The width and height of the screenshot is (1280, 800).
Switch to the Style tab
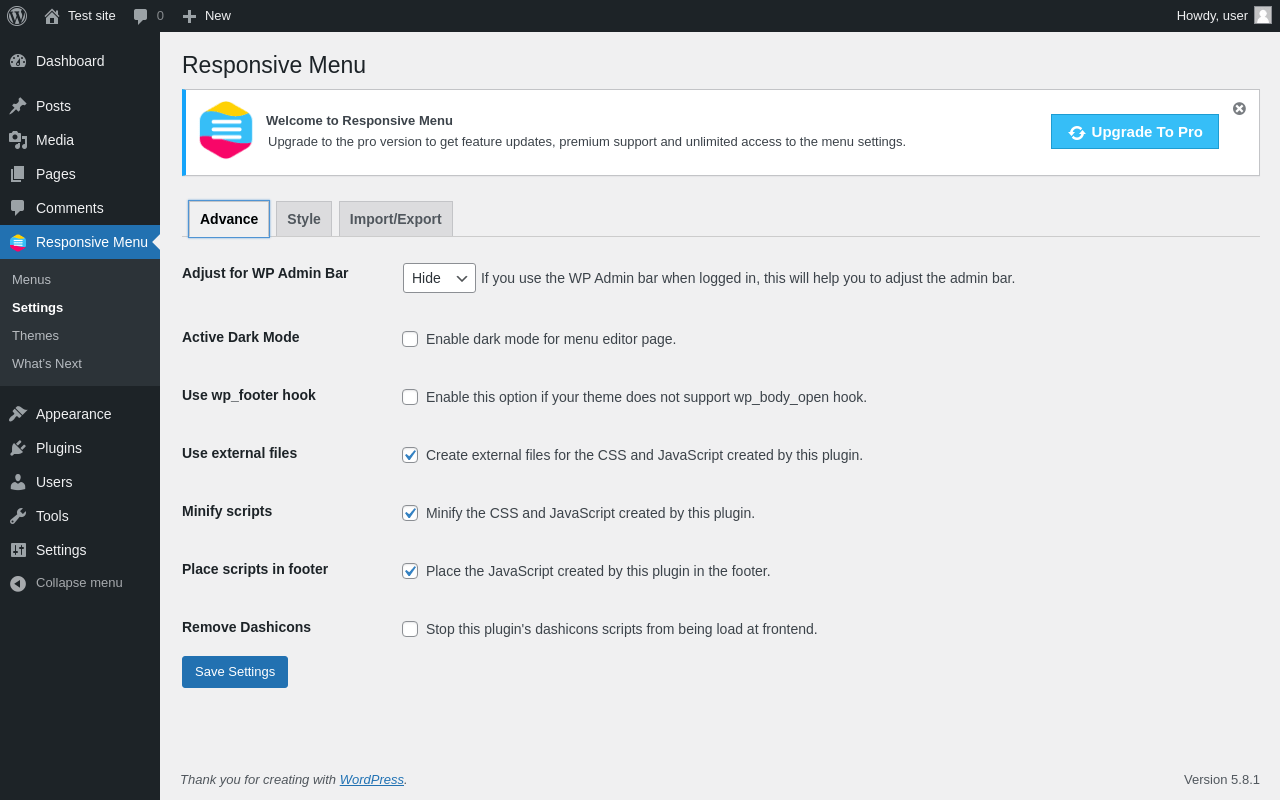pyautogui.click(x=304, y=219)
